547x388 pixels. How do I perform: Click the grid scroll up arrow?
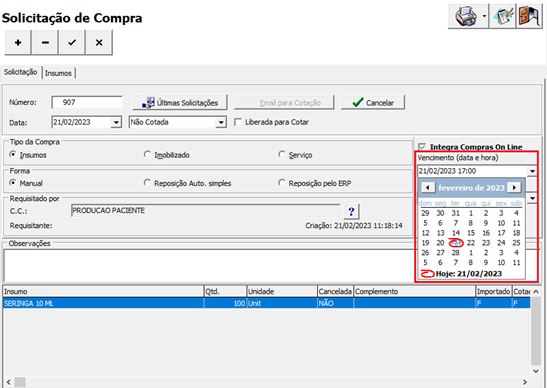(536, 291)
